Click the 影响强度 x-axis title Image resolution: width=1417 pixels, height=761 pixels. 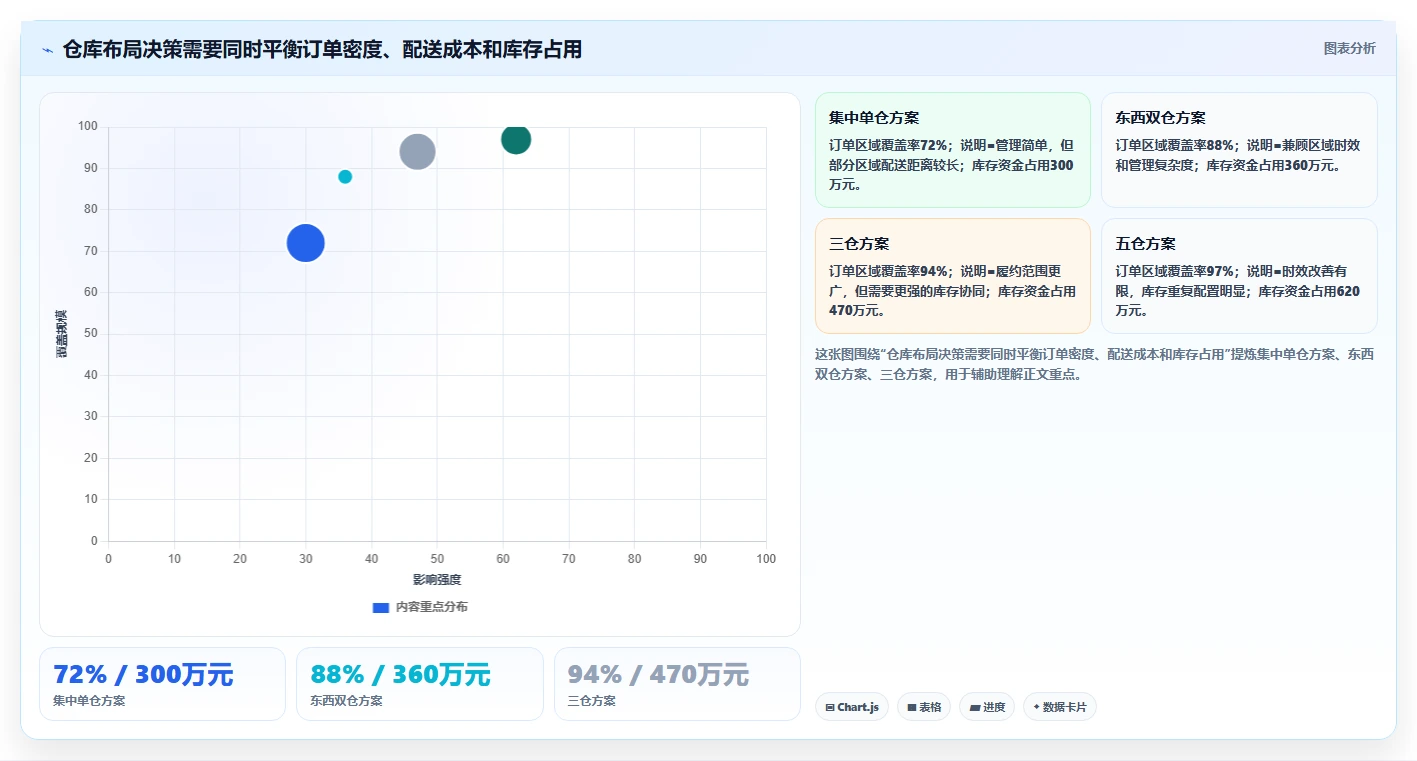pyautogui.click(x=437, y=580)
